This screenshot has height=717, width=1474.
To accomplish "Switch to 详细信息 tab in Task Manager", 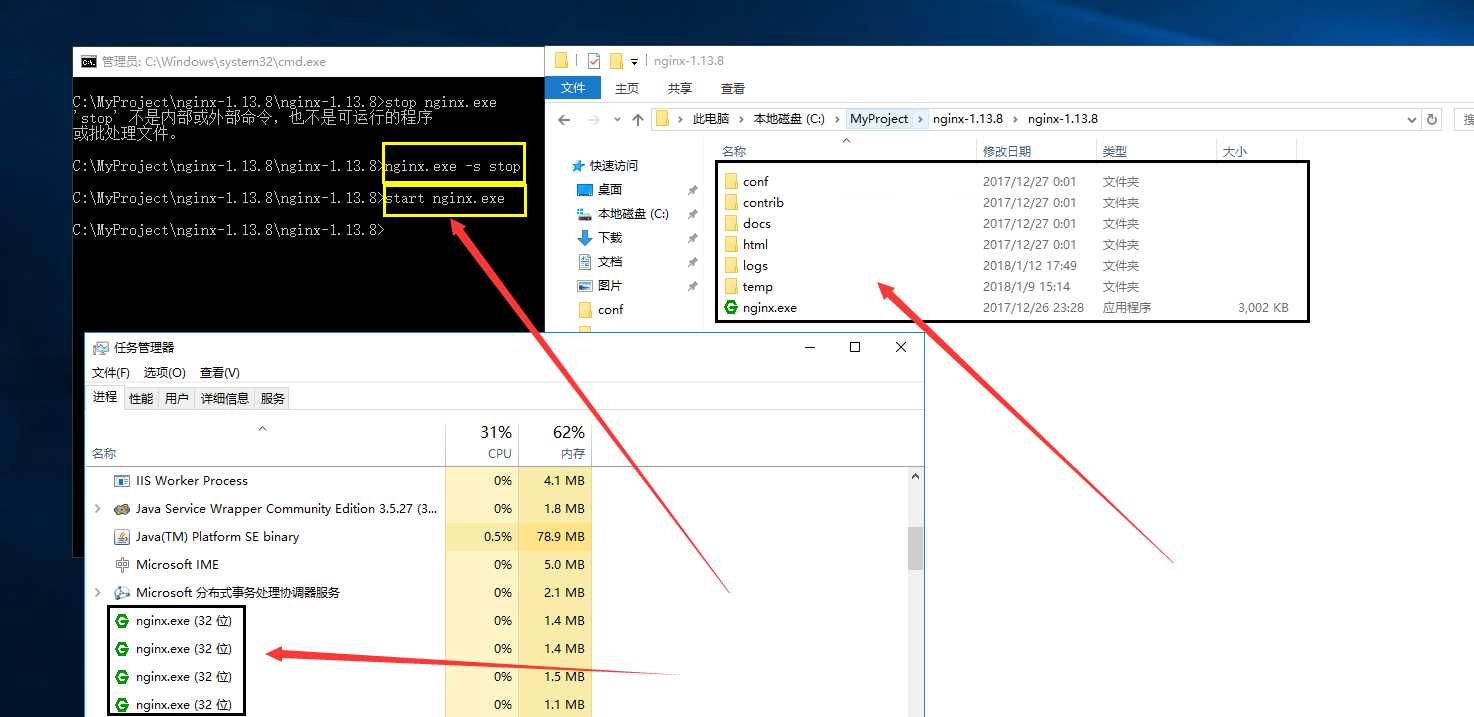I will 225,398.
